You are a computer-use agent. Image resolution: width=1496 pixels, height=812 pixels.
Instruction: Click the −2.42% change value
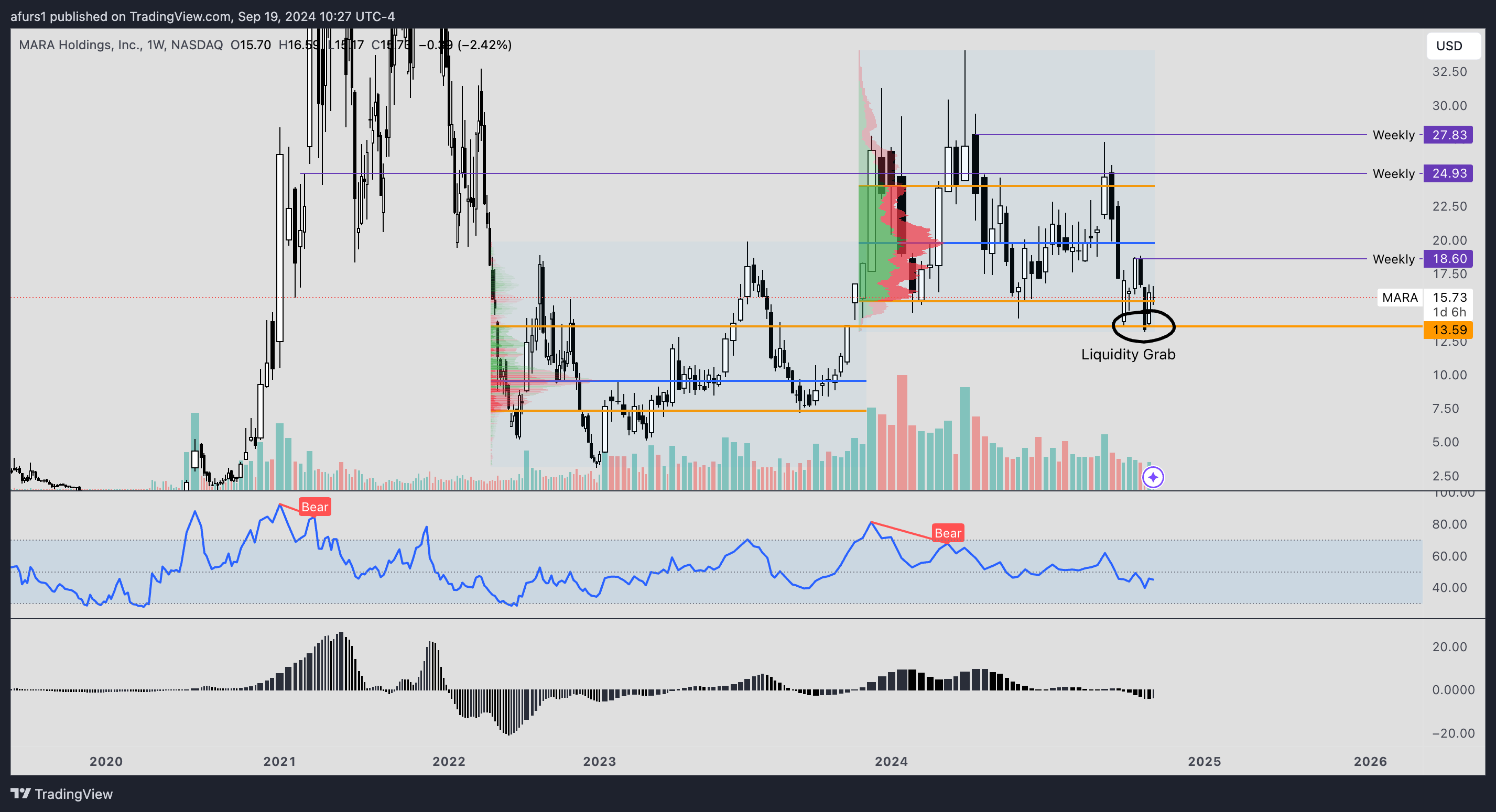[x=484, y=45]
